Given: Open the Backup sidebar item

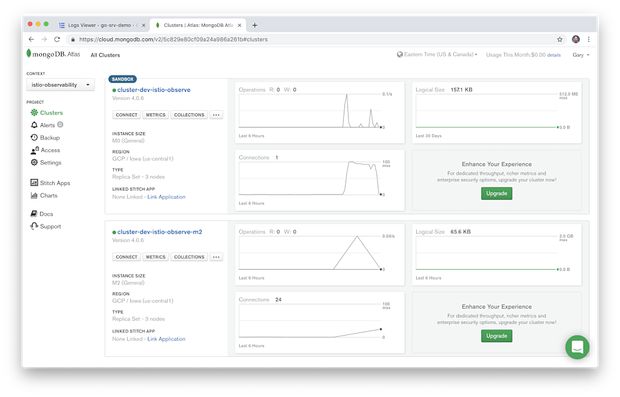Looking at the screenshot, I should coord(45,138).
